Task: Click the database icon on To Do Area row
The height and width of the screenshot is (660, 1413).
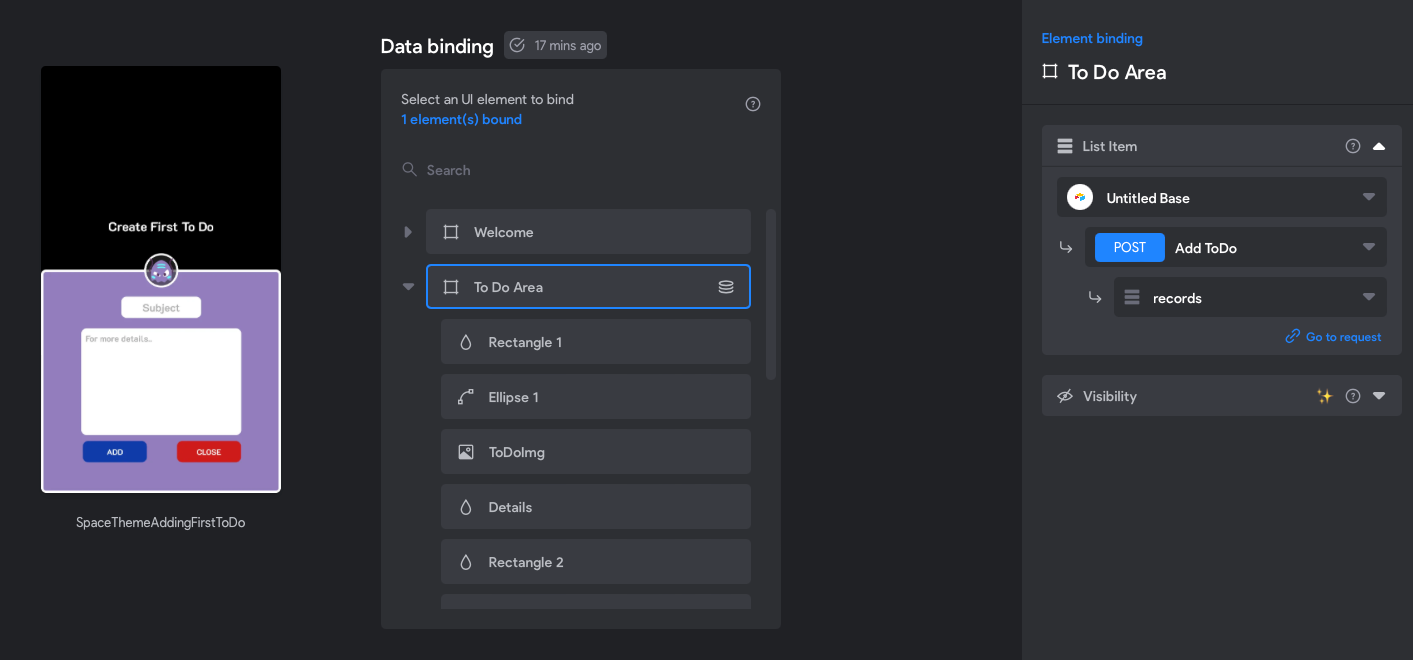Action: point(726,287)
